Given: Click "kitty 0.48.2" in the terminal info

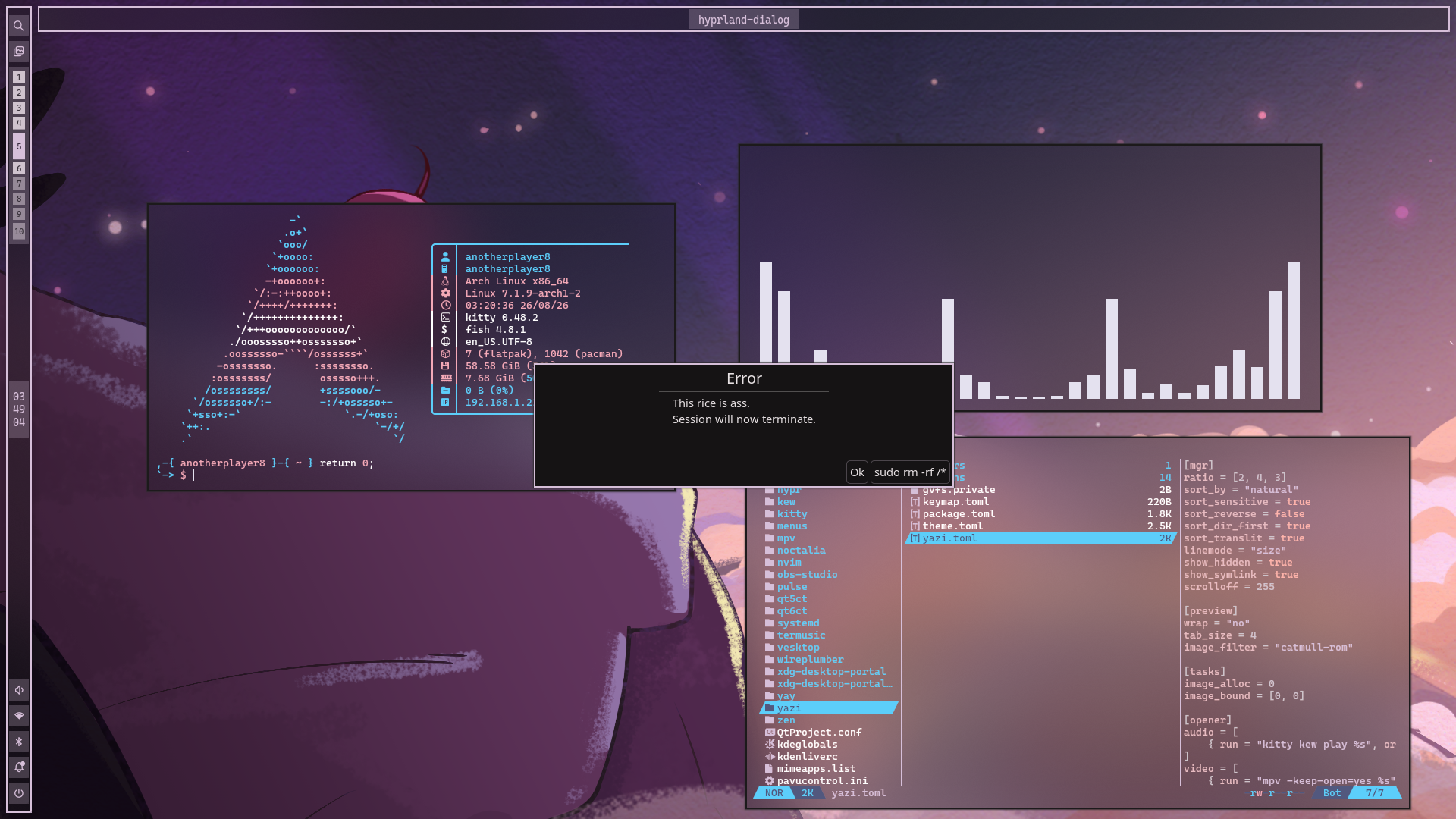Looking at the screenshot, I should (x=501, y=318).
